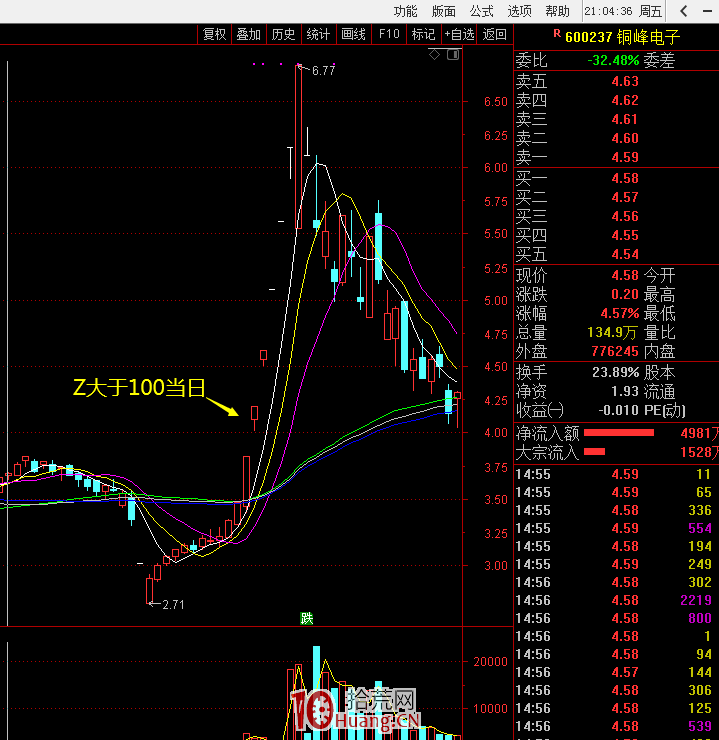Click 卖二 price 4.60

[x=625, y=138]
